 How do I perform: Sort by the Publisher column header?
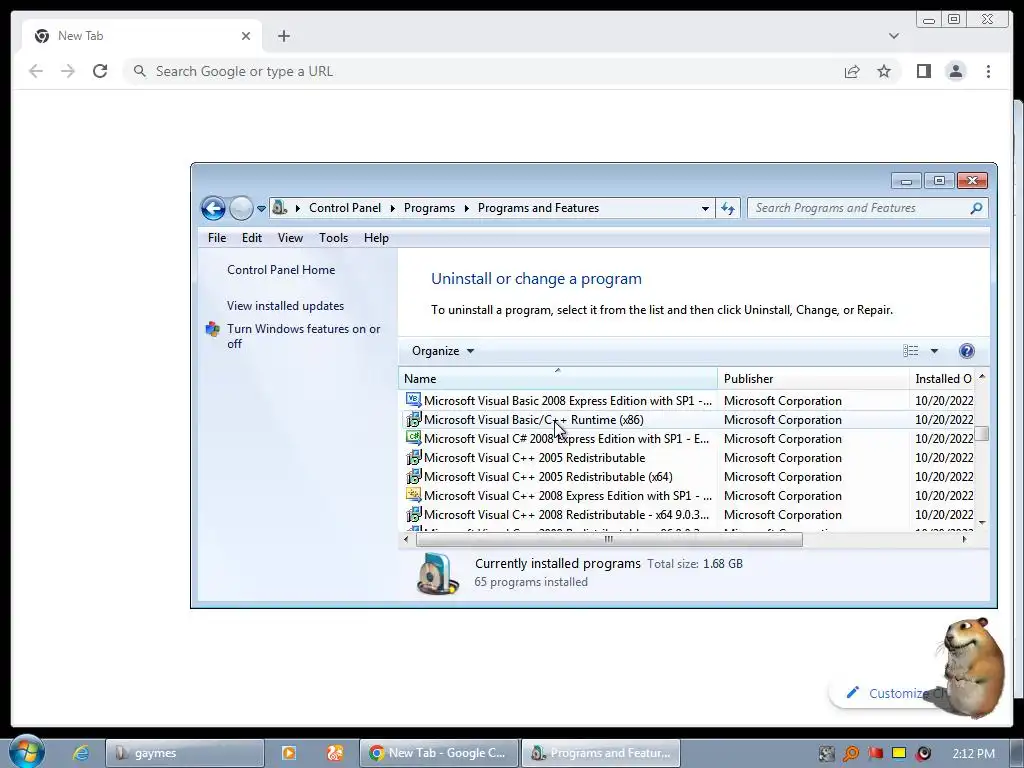[813, 379]
